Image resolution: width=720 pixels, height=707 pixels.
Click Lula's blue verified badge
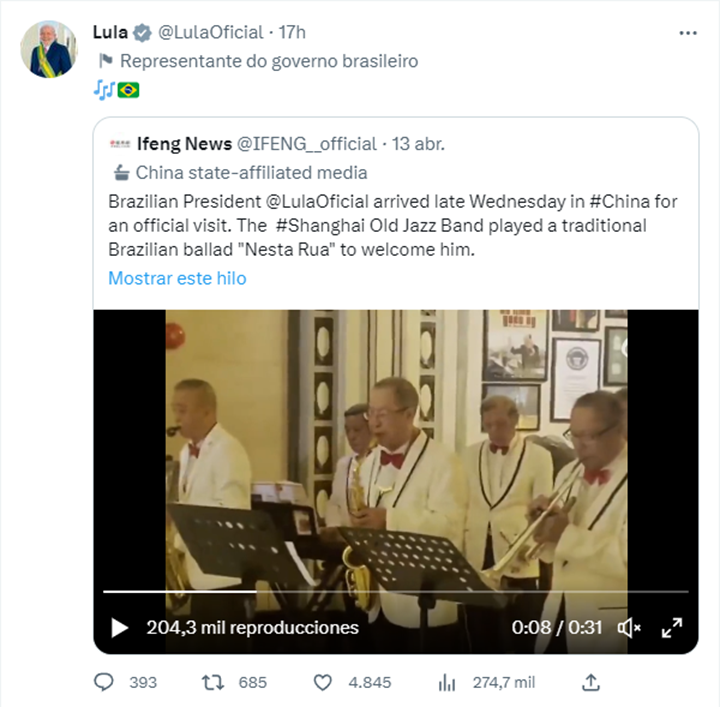[143, 32]
